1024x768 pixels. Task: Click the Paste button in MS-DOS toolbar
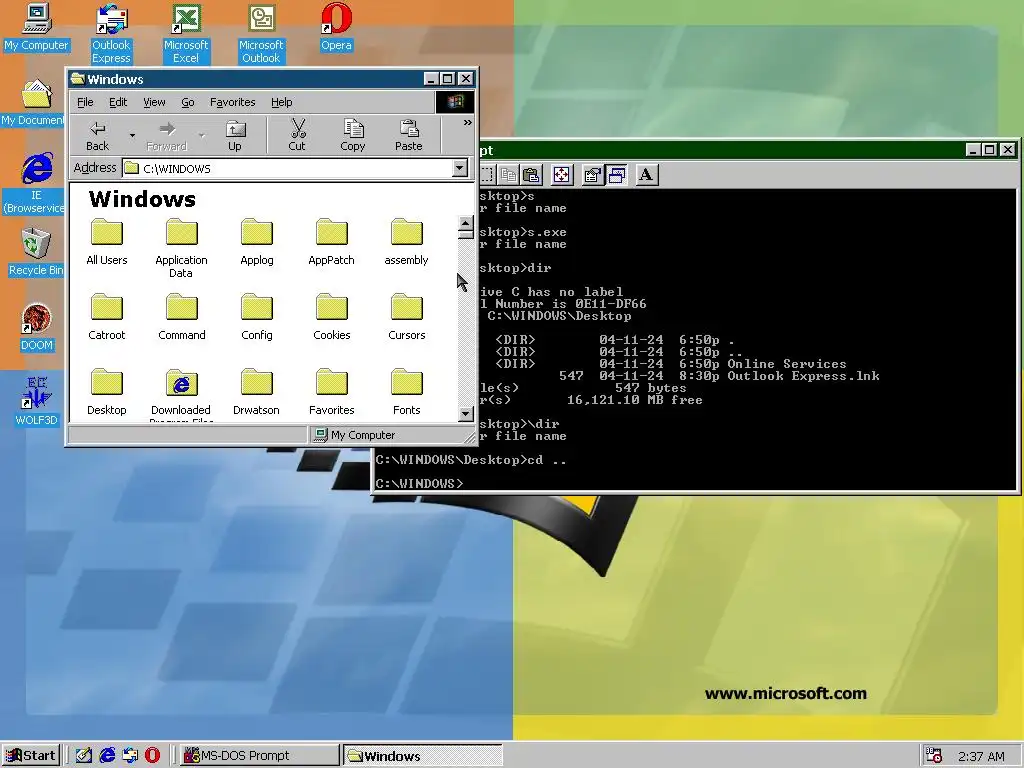tap(532, 174)
